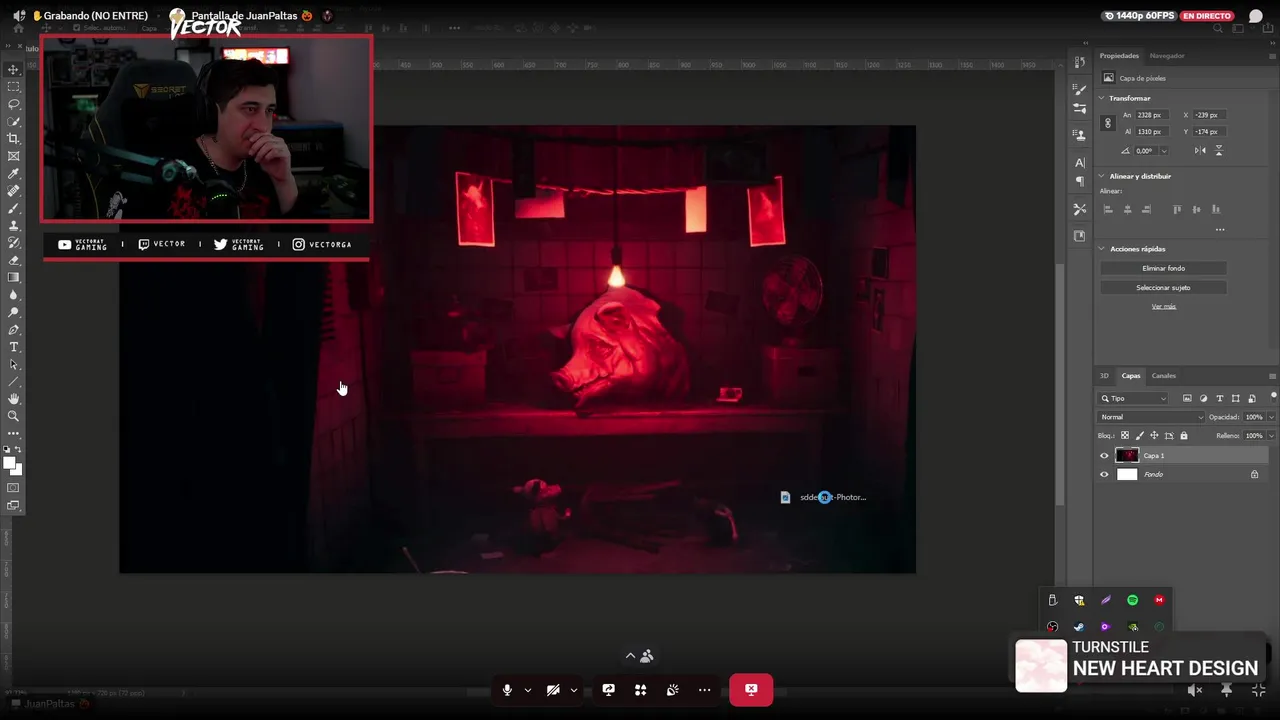Viewport: 1280px width, 720px height.
Task: Open Steam from the system tray
Action: click(1079, 627)
